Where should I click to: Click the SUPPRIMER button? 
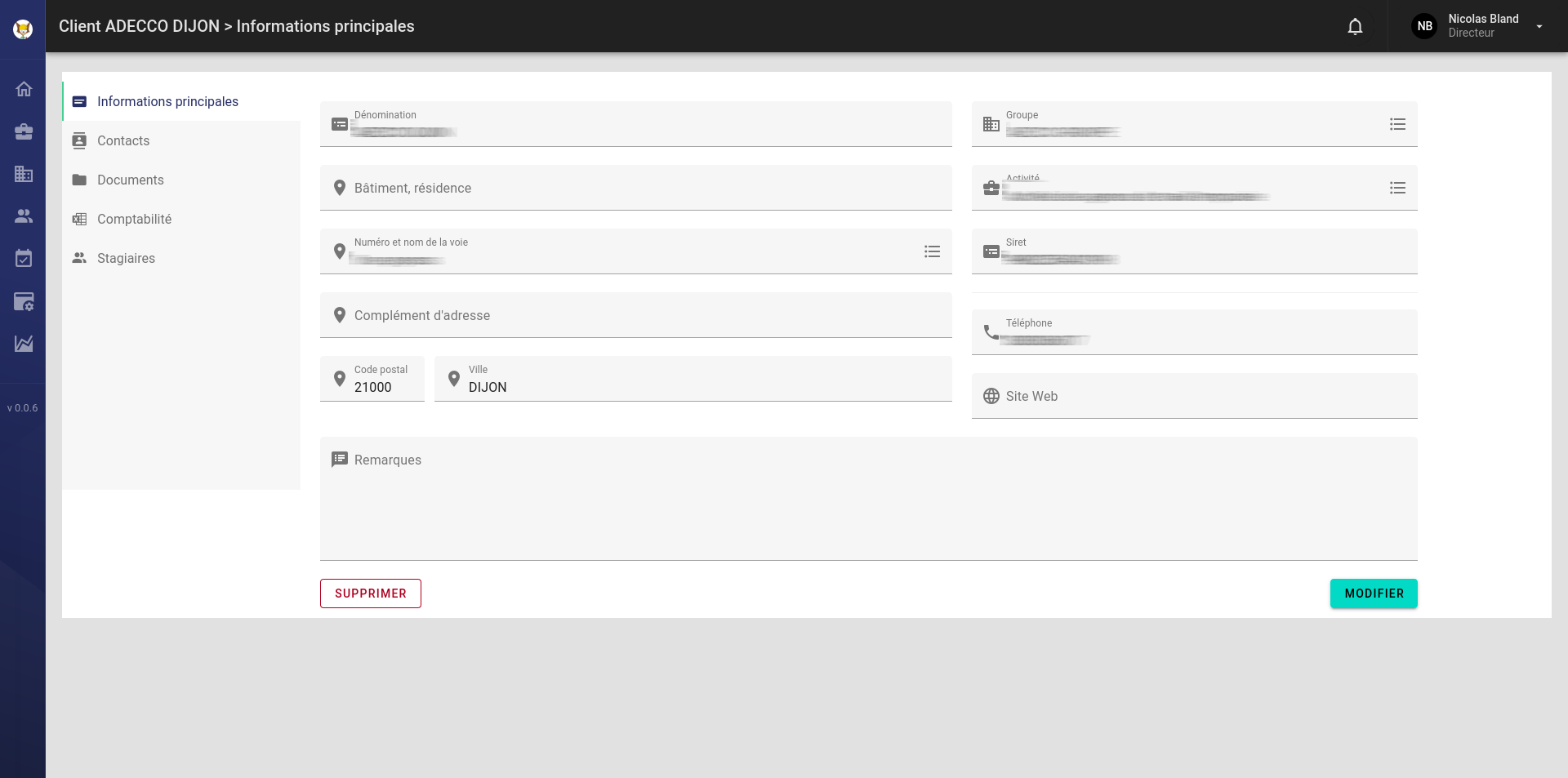coord(370,594)
